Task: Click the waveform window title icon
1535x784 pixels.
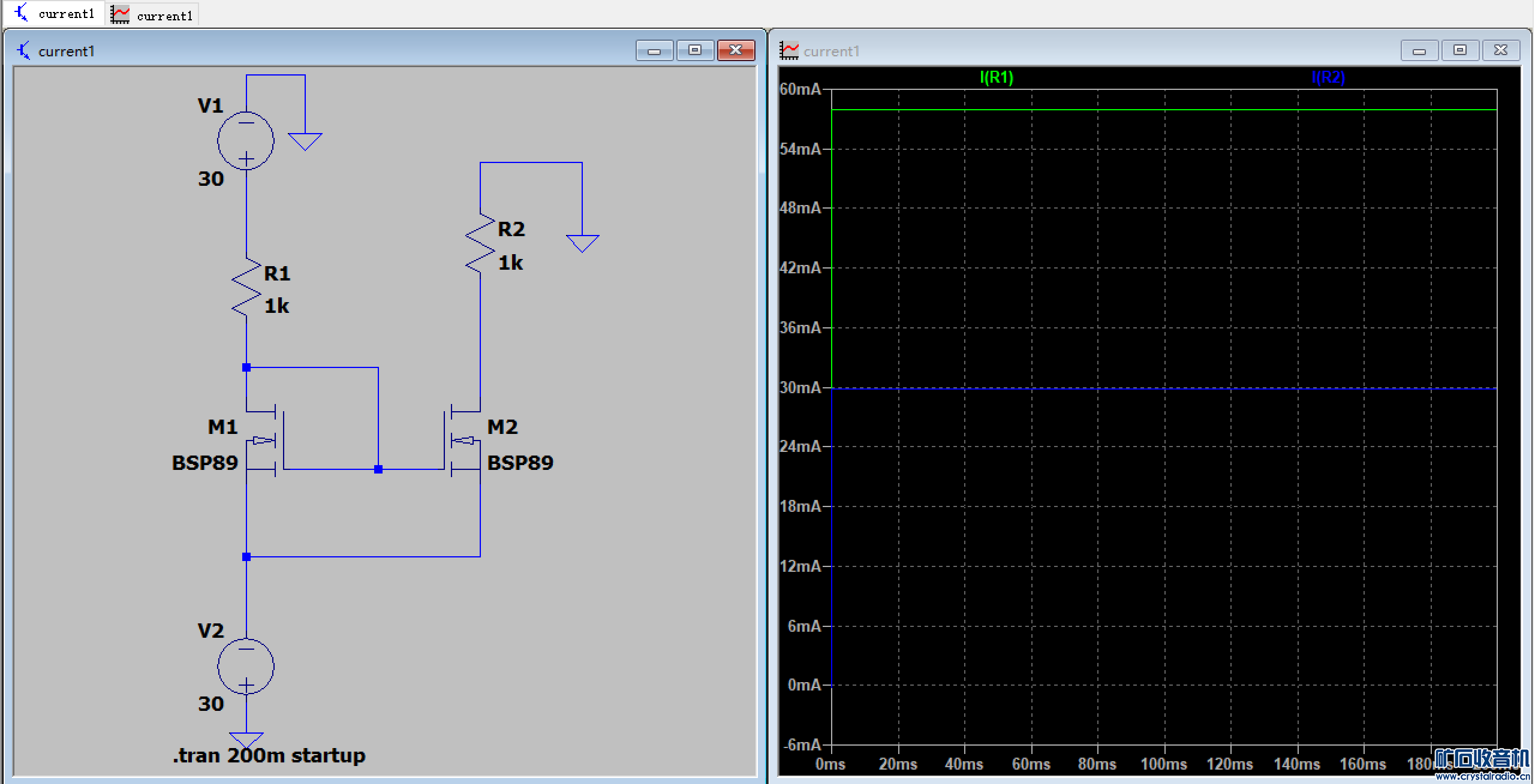Action: click(x=788, y=51)
